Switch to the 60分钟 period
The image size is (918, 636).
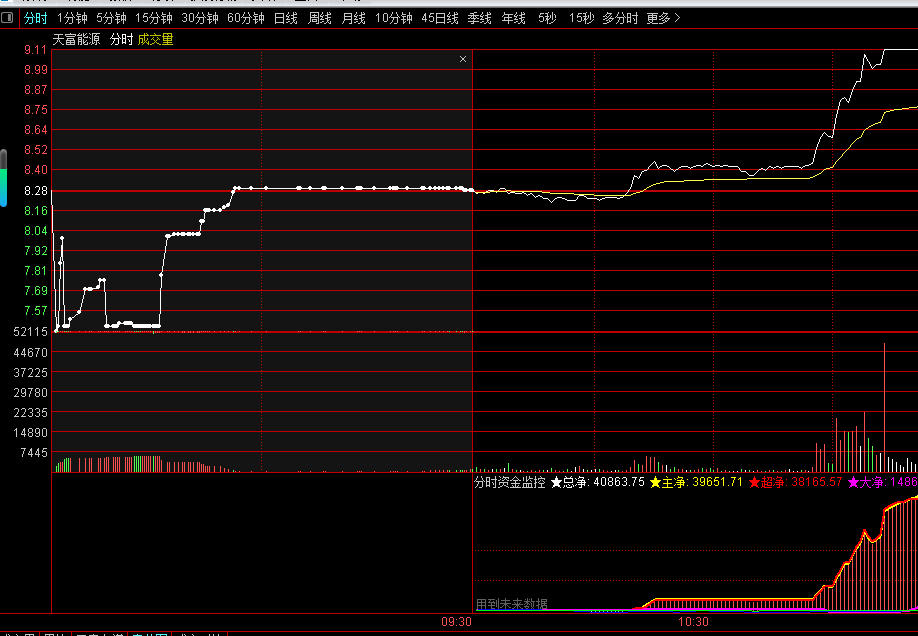(x=245, y=18)
